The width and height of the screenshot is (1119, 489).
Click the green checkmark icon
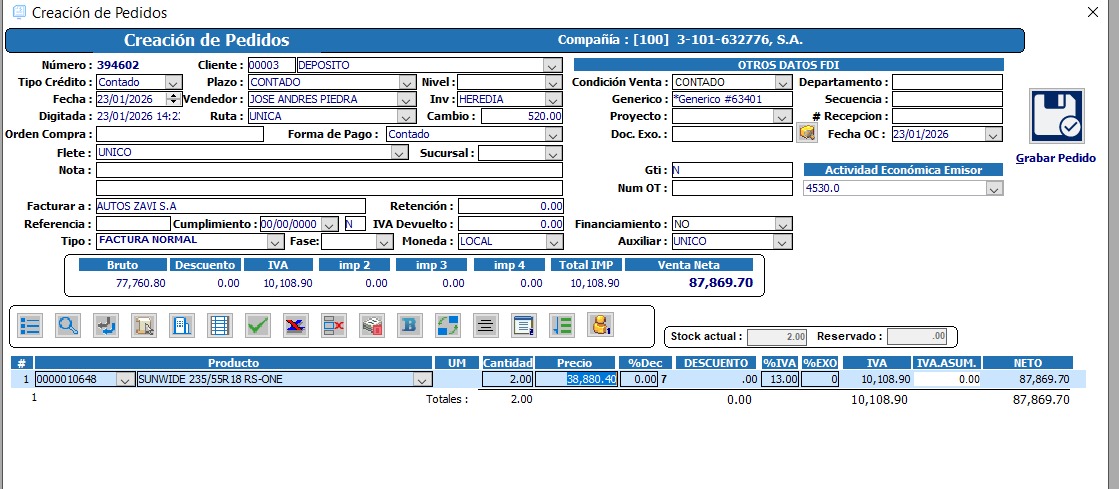click(x=258, y=326)
